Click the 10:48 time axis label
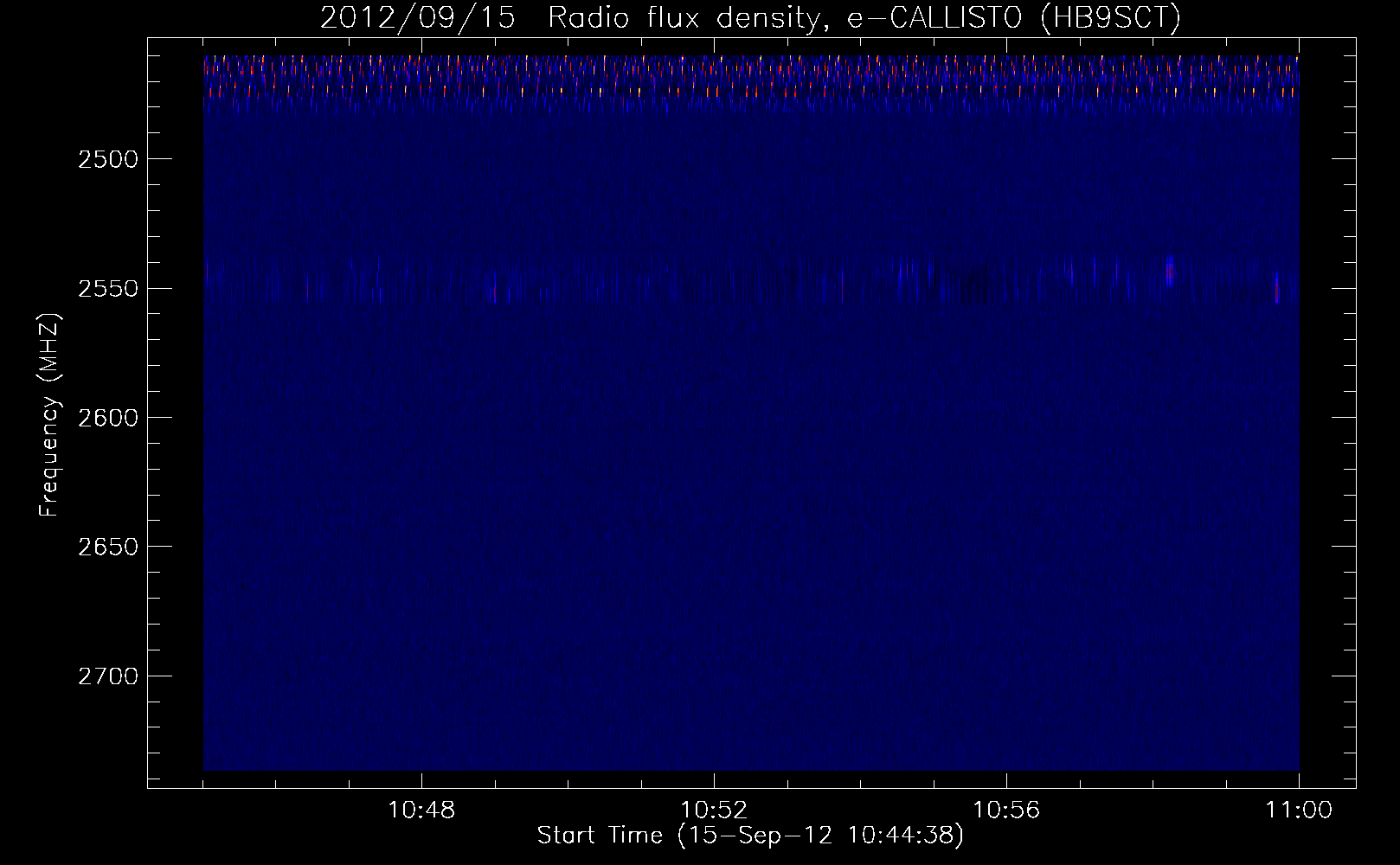 coord(421,811)
